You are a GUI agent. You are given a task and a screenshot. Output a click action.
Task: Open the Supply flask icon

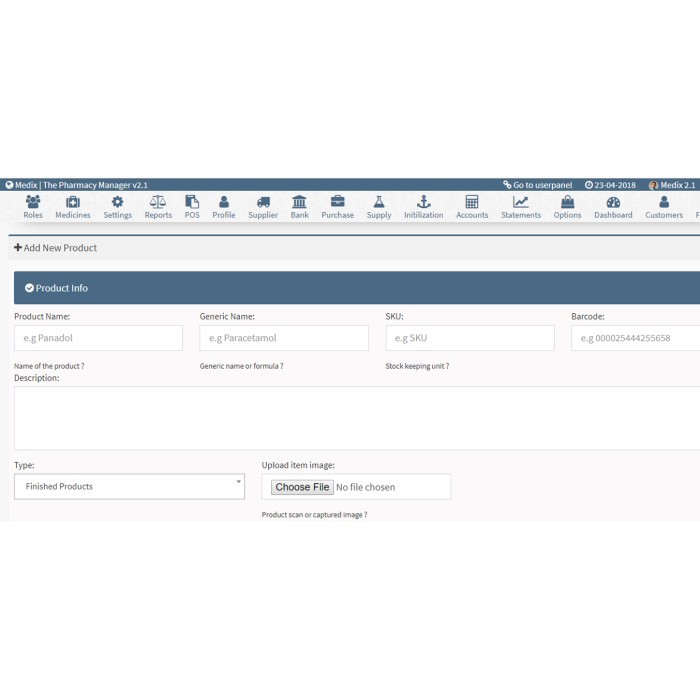coord(379,202)
